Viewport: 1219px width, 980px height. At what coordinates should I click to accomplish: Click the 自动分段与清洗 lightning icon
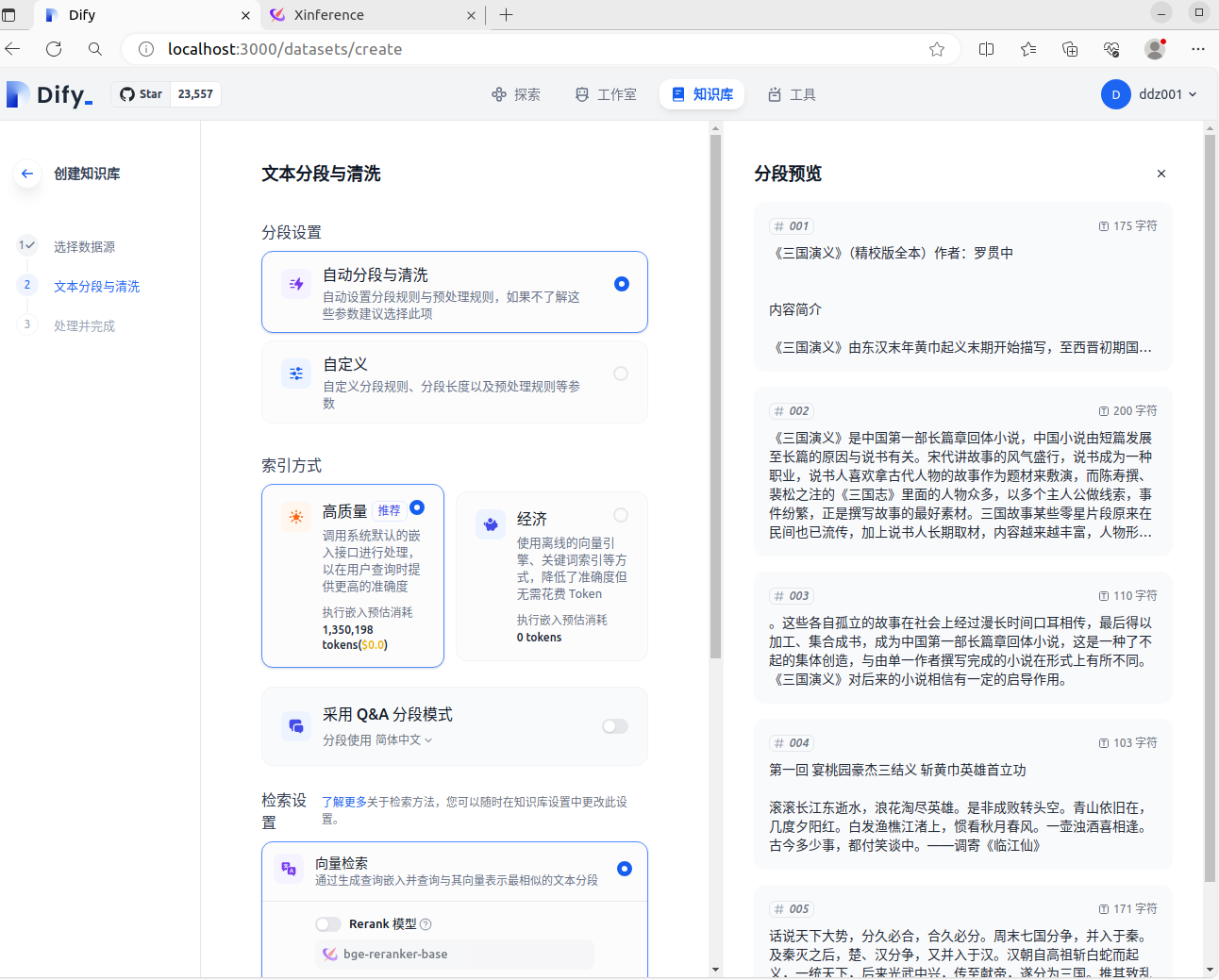[x=296, y=284]
